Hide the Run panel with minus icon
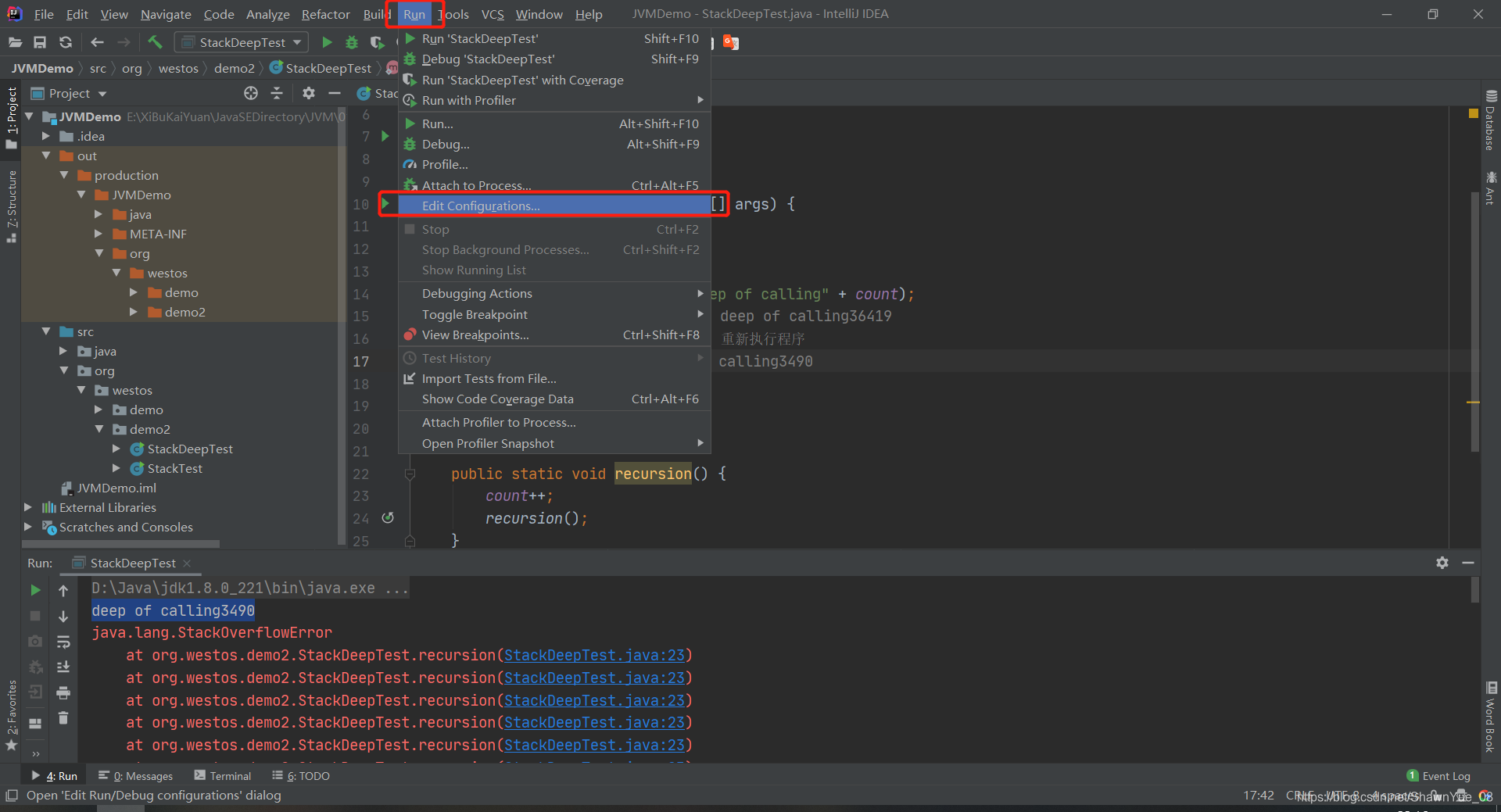Image resolution: width=1501 pixels, height=812 pixels. [1468, 563]
